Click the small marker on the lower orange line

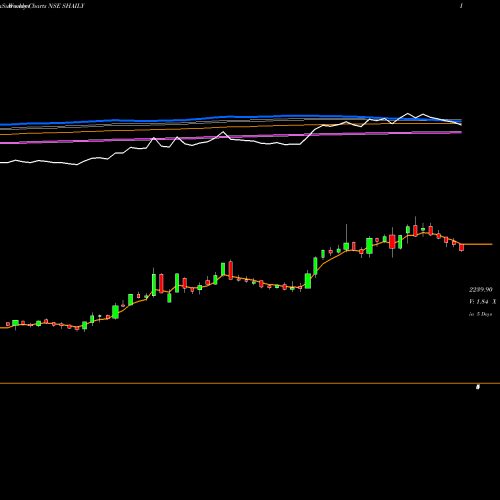[478, 387]
